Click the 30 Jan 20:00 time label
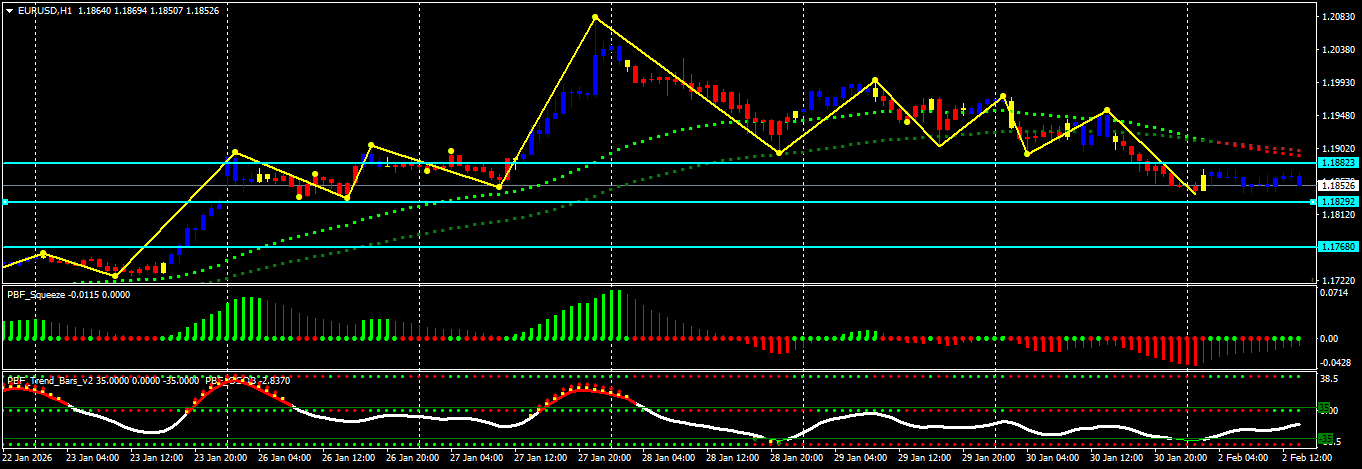The width and height of the screenshot is (1362, 469). coord(1180,457)
